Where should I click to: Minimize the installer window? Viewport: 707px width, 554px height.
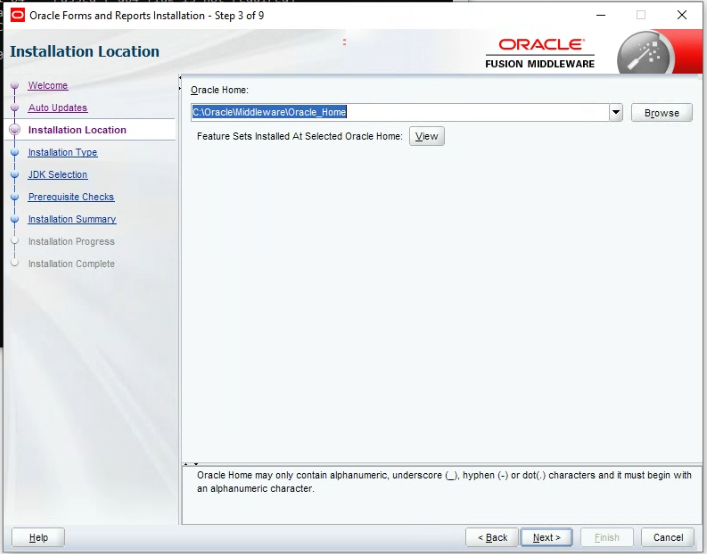point(601,15)
